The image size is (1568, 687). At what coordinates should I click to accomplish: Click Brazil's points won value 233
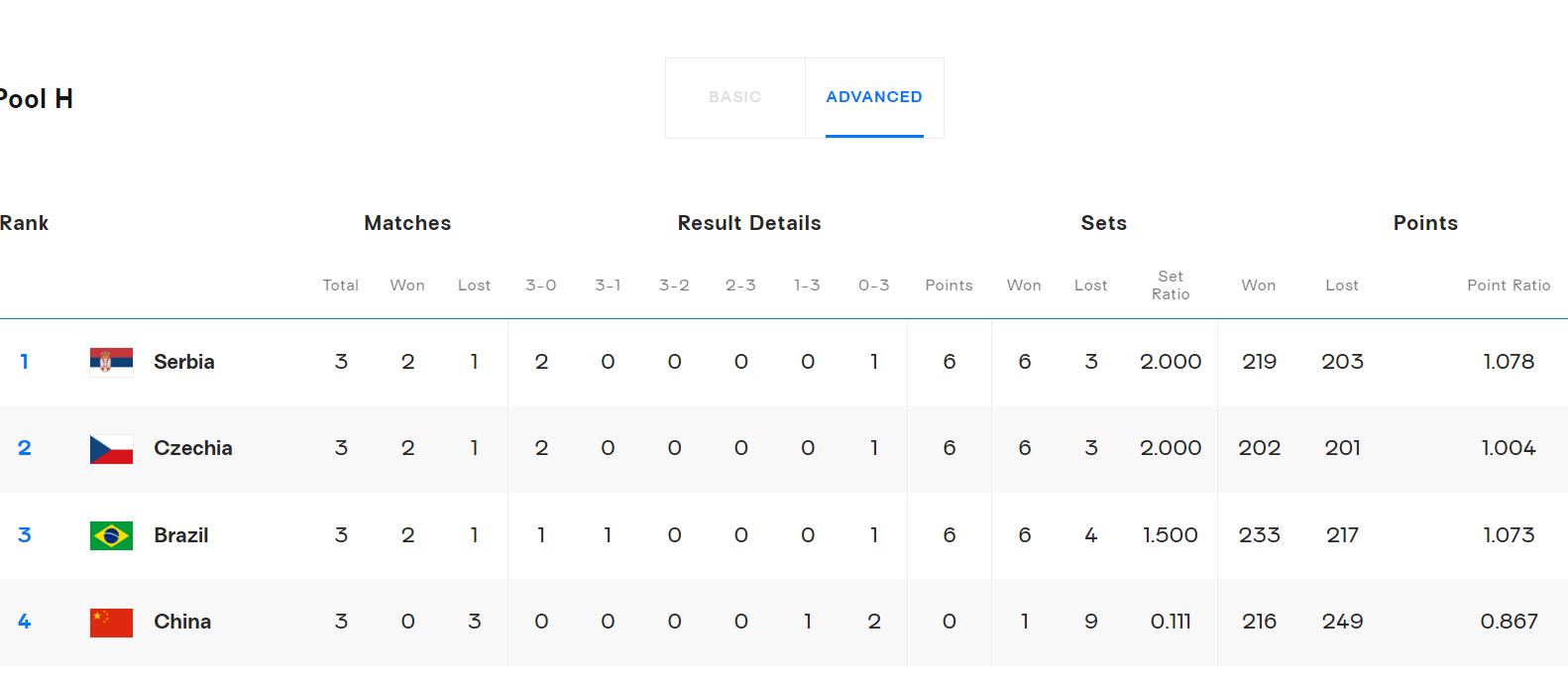[1259, 535]
